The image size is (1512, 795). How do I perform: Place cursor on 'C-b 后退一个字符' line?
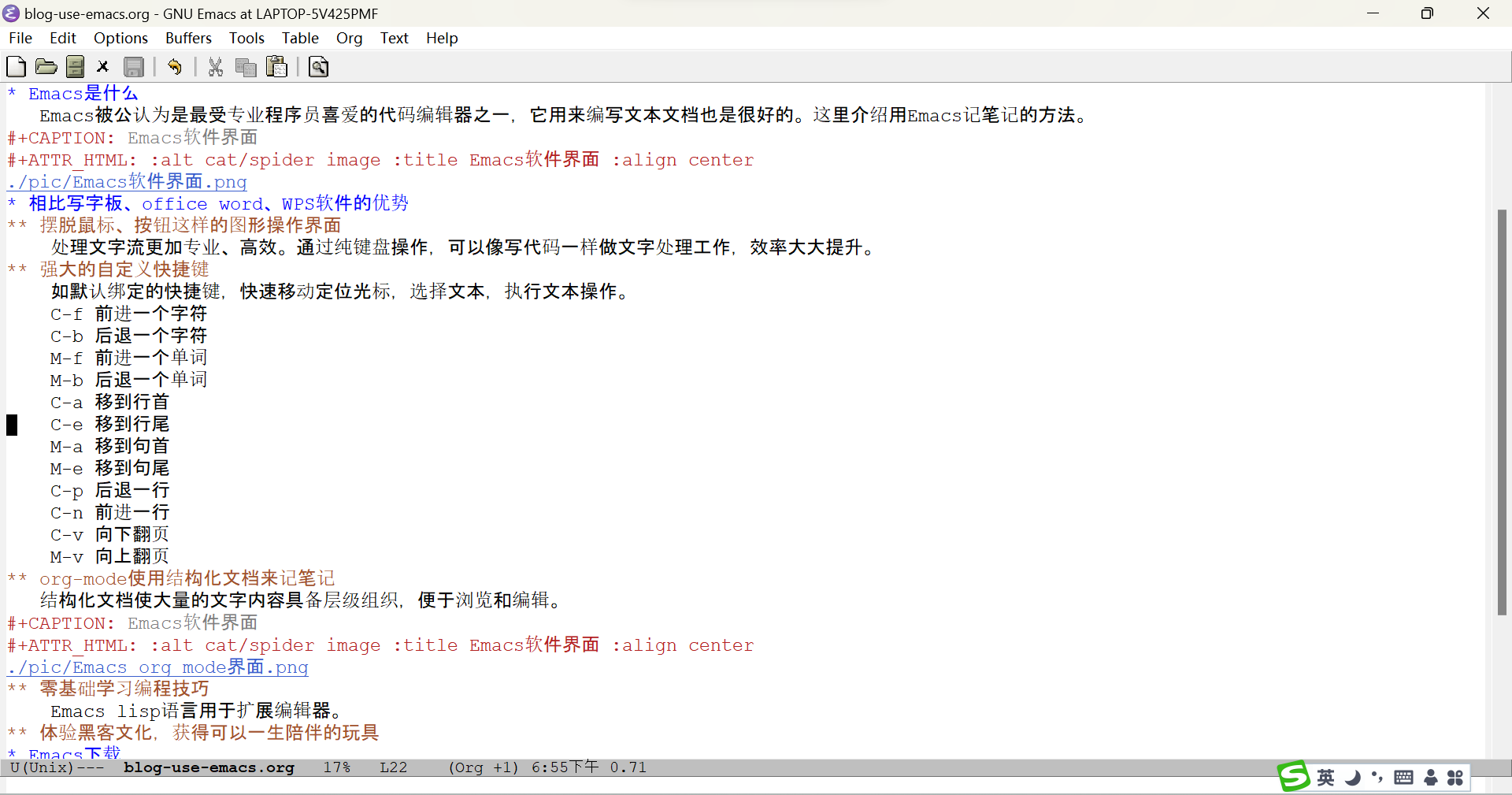click(128, 336)
